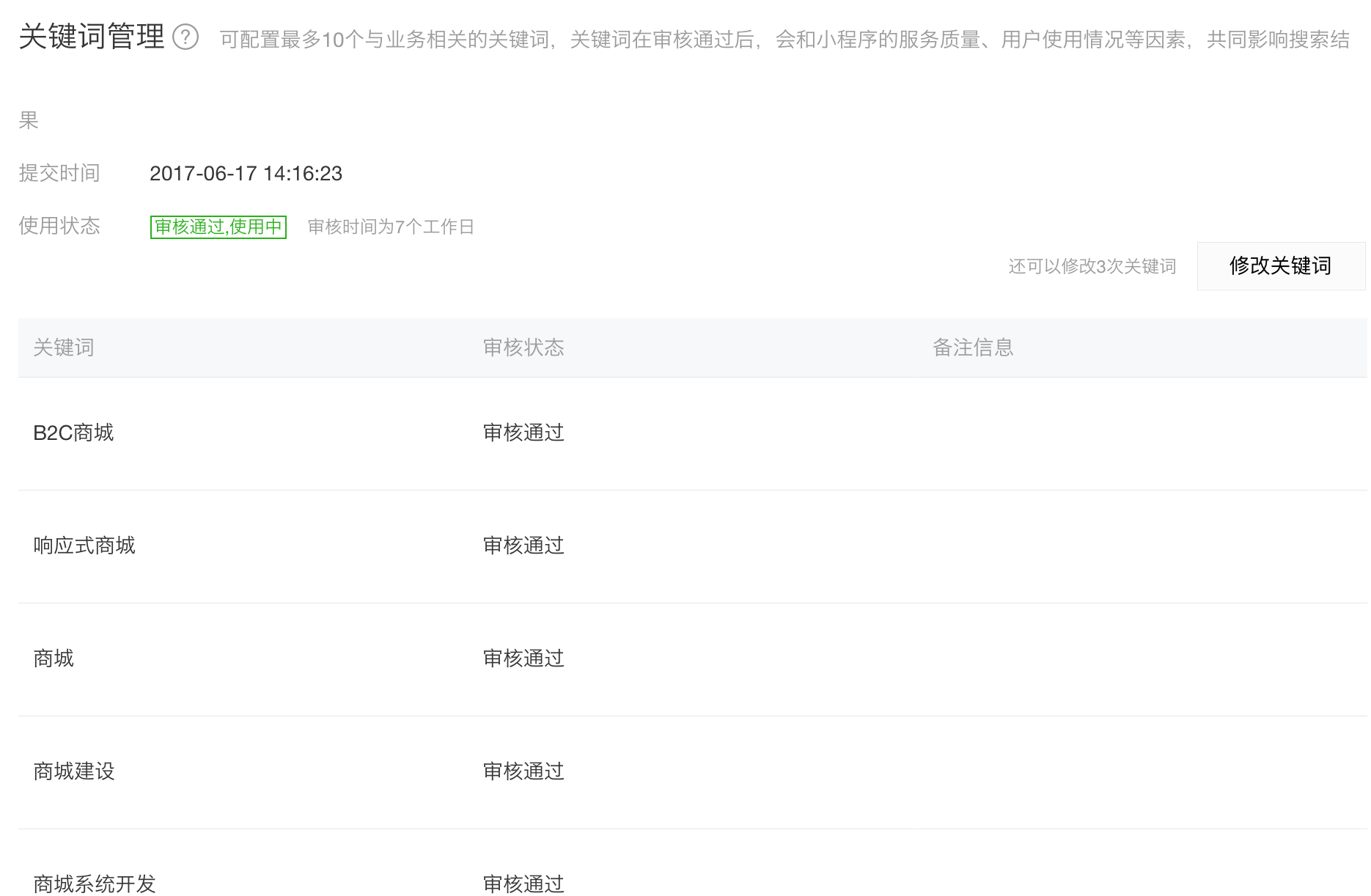Click 审核通过 status of 商城建设

[523, 772]
